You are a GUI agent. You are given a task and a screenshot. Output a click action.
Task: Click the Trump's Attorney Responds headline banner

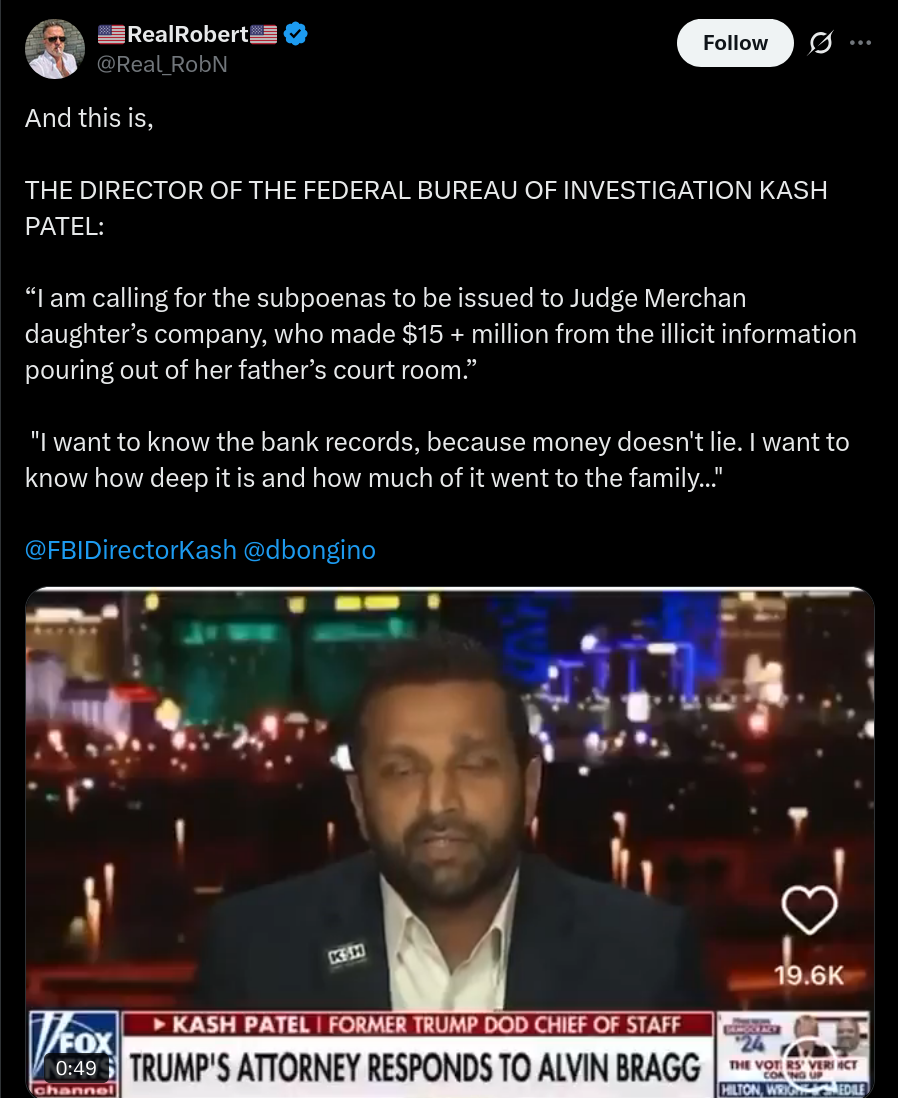point(417,1067)
